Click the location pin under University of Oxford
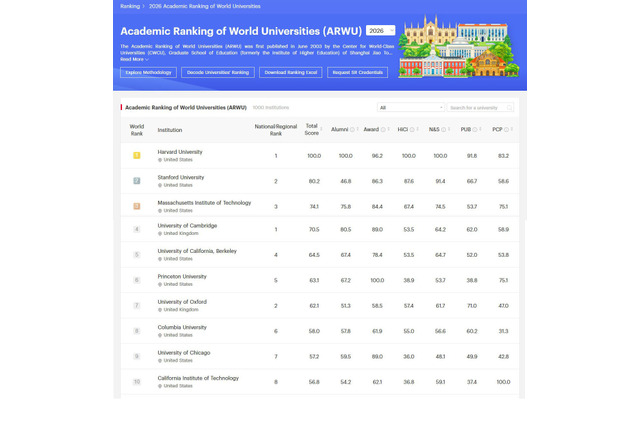 pos(160,310)
